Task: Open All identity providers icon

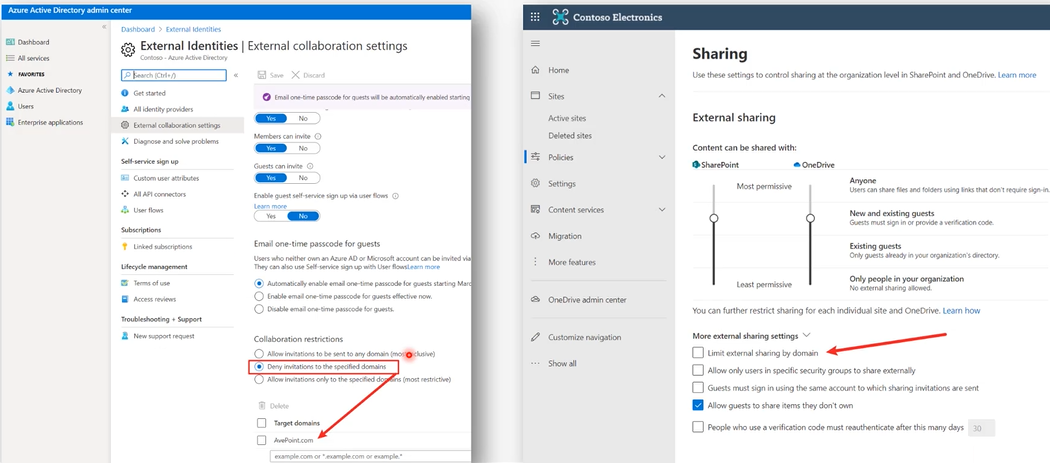Action: coord(125,109)
